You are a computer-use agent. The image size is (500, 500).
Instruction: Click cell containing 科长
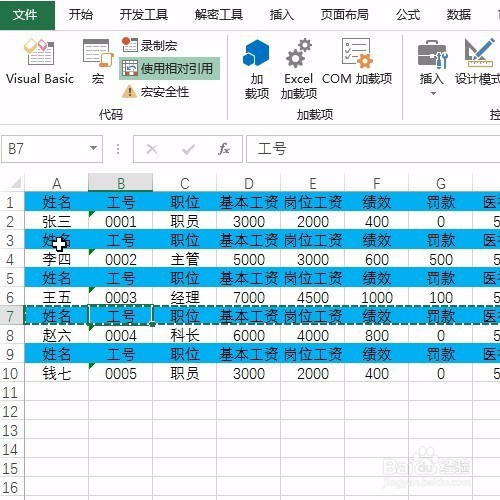185,335
